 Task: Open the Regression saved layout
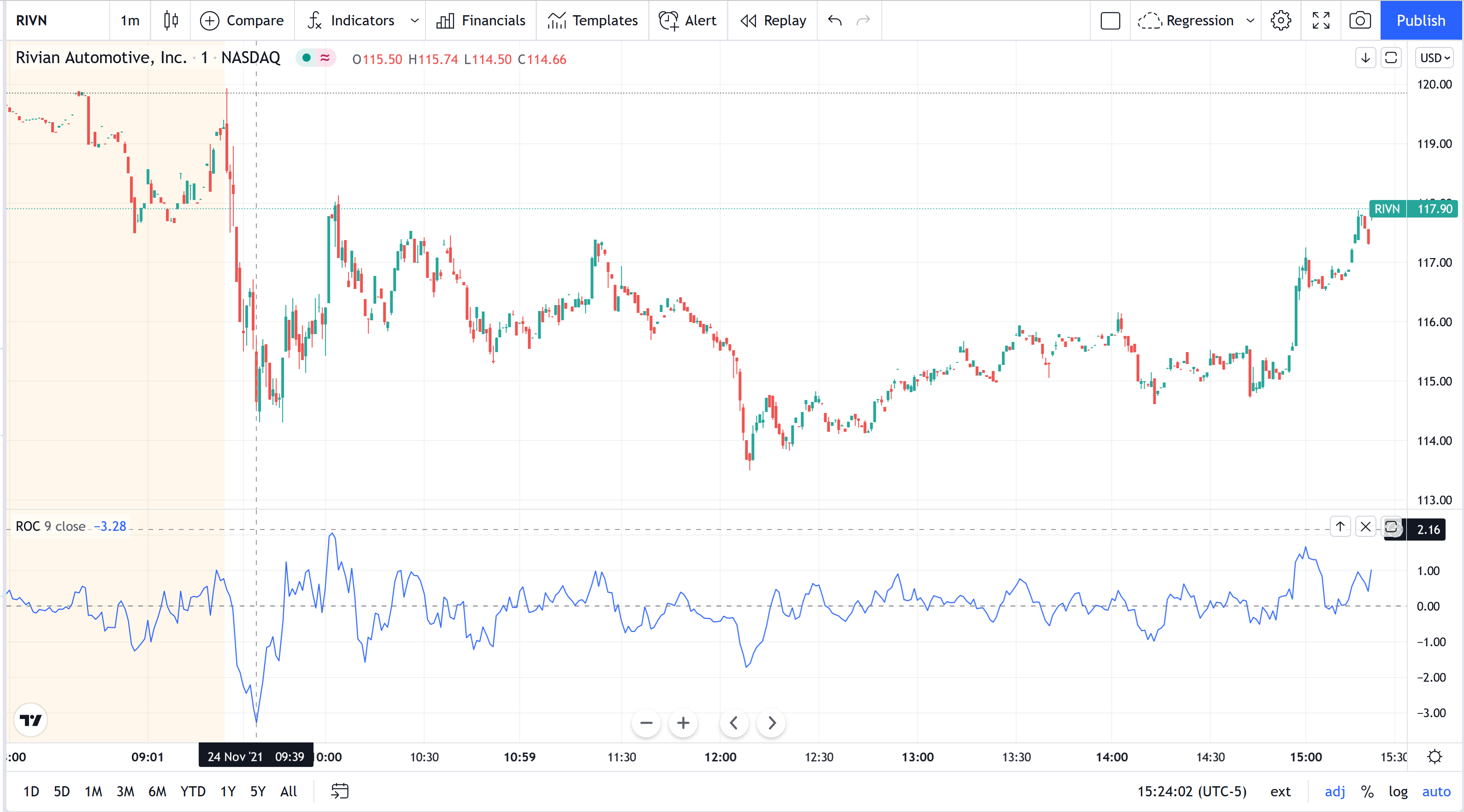1186,20
